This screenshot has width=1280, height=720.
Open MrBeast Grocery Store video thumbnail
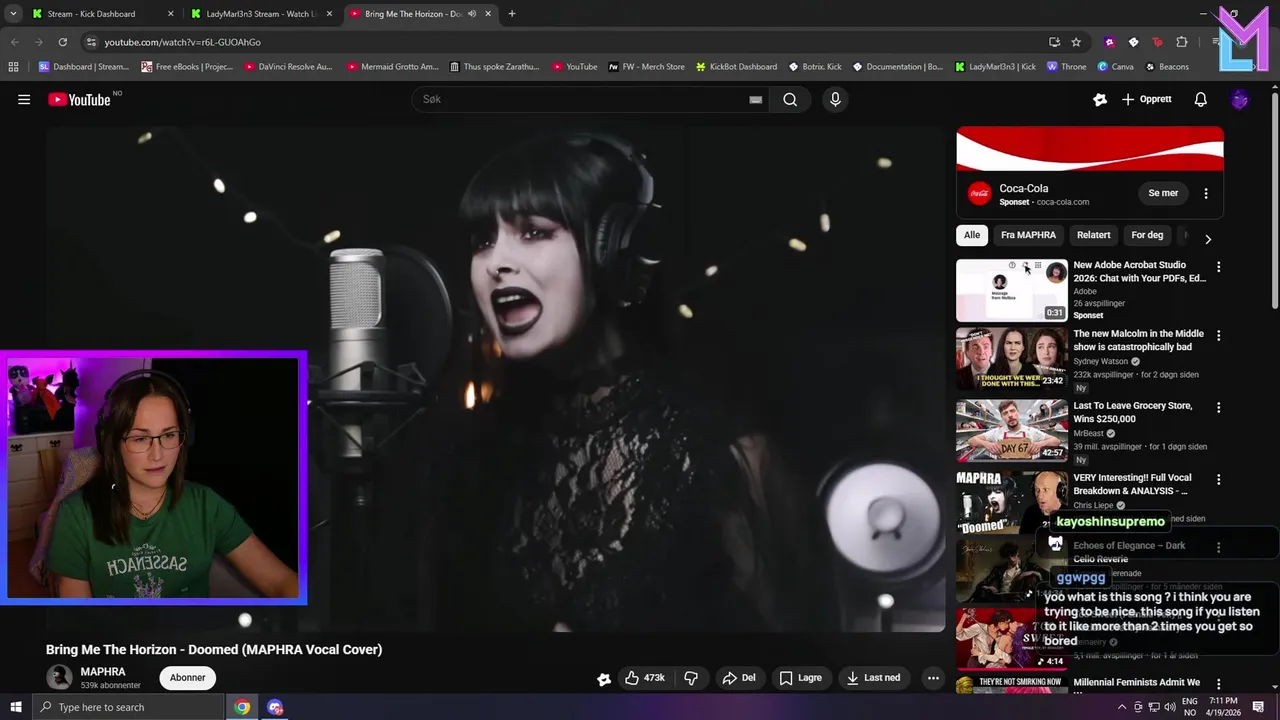click(1012, 430)
